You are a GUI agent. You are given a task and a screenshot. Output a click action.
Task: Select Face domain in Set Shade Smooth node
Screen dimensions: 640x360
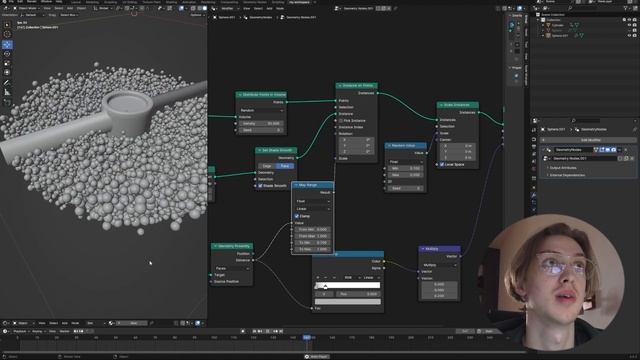284,166
